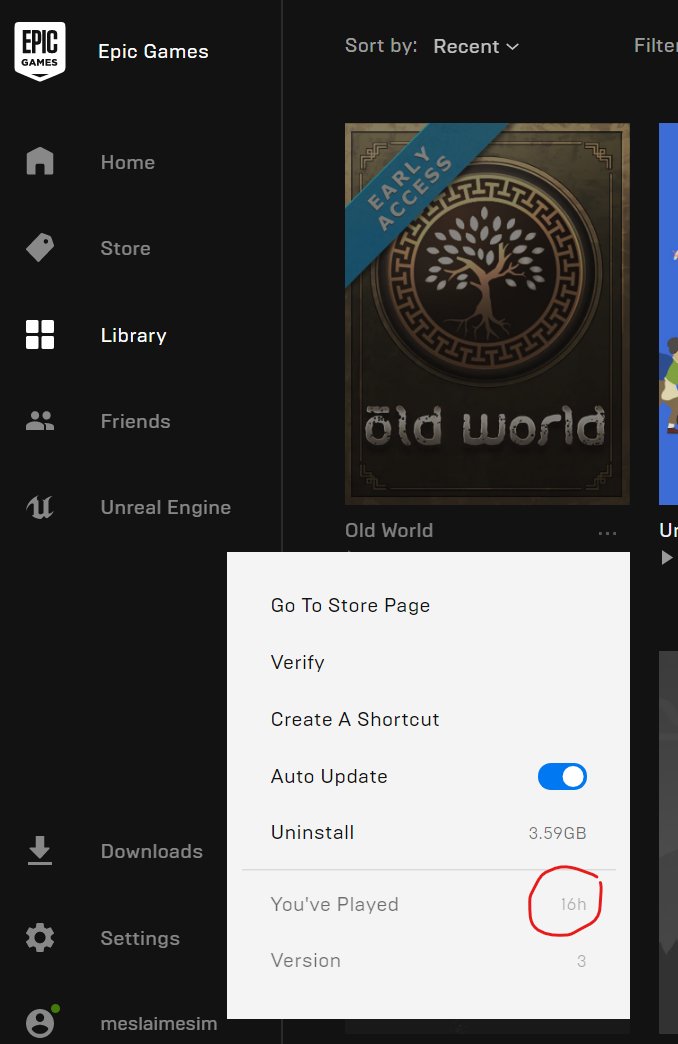The width and height of the screenshot is (678, 1044).
Task: Click the Version label
Action: (x=306, y=960)
